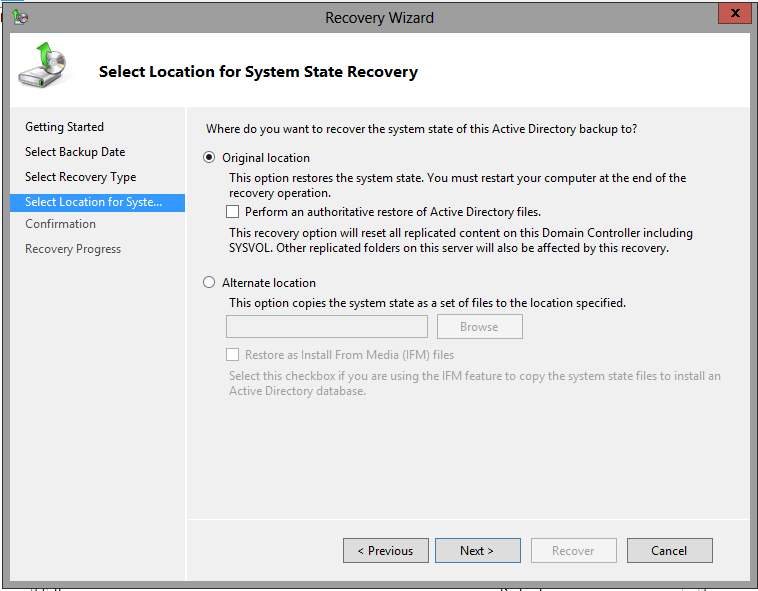Click the SYSVOL replicated content warning text
Viewport: 758px width, 591px height.
[x=461, y=240]
